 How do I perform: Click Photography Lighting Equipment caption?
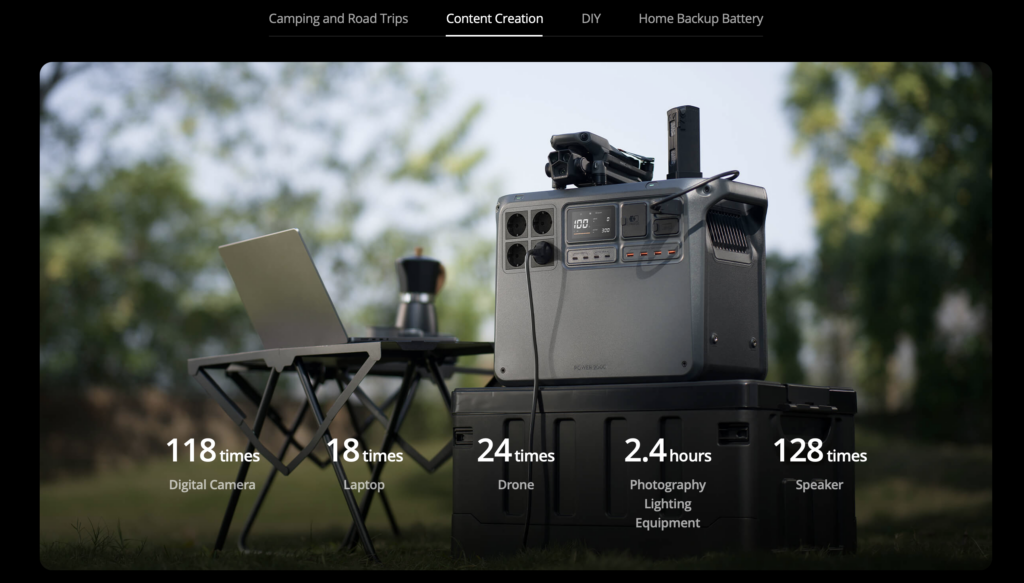point(667,504)
